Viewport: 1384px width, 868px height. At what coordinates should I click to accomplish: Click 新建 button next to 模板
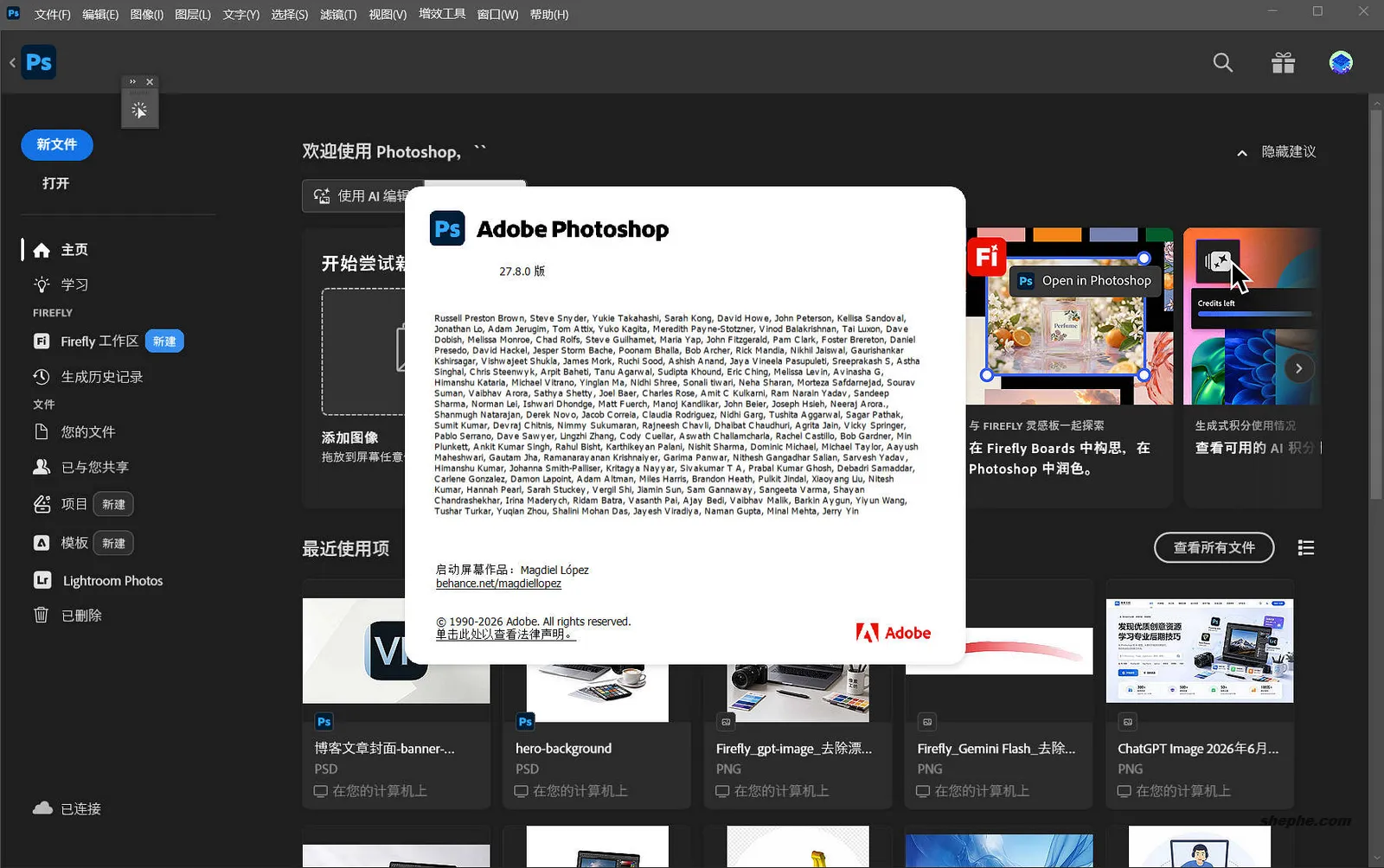click(x=113, y=543)
